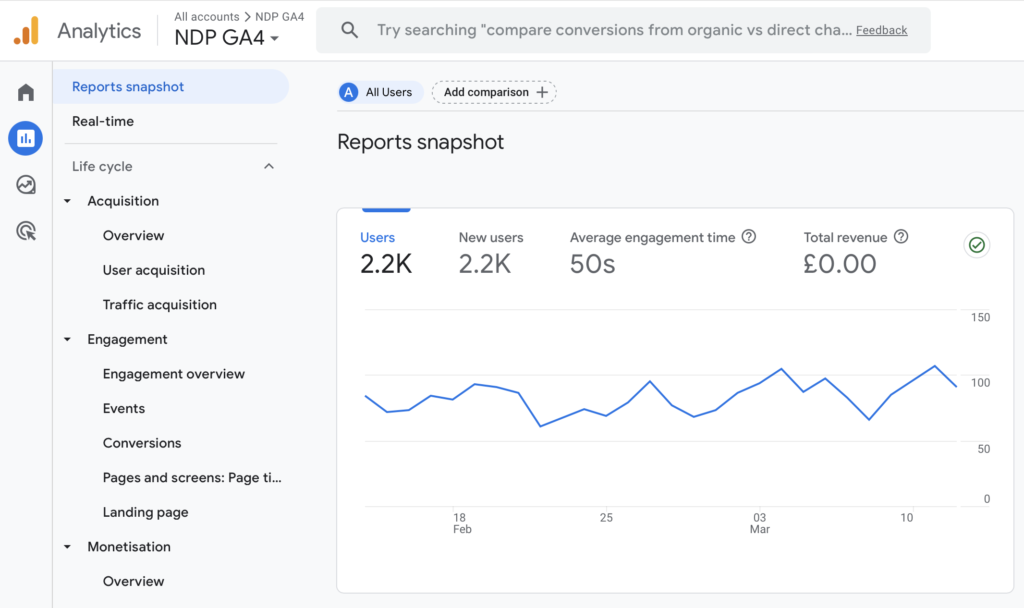Open the Advertising cursor-target icon in rail
1024x608 pixels.
25,231
